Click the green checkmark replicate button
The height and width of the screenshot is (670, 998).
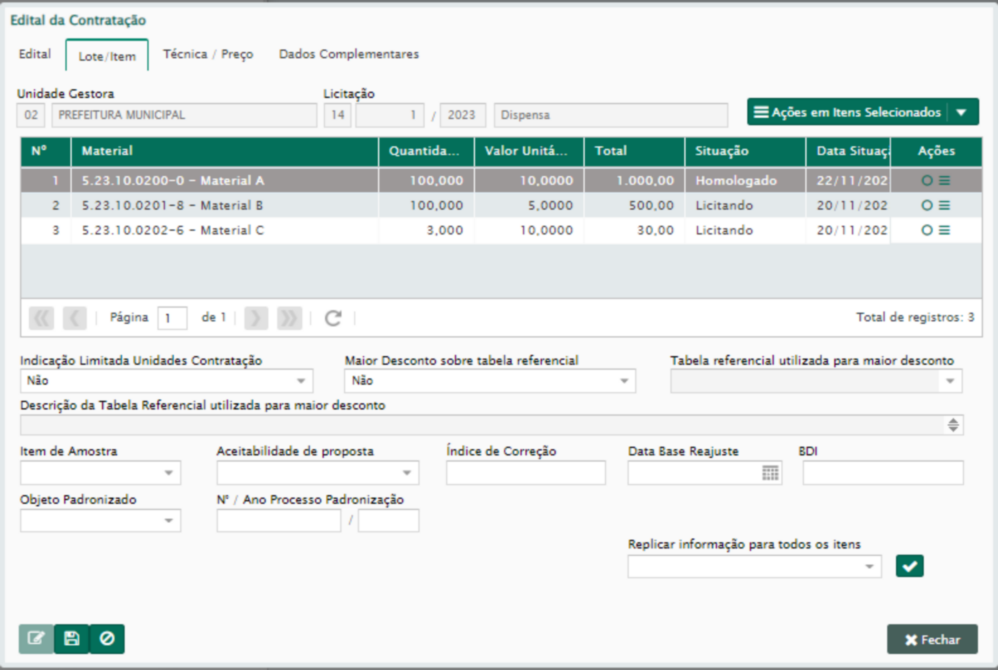tap(910, 566)
